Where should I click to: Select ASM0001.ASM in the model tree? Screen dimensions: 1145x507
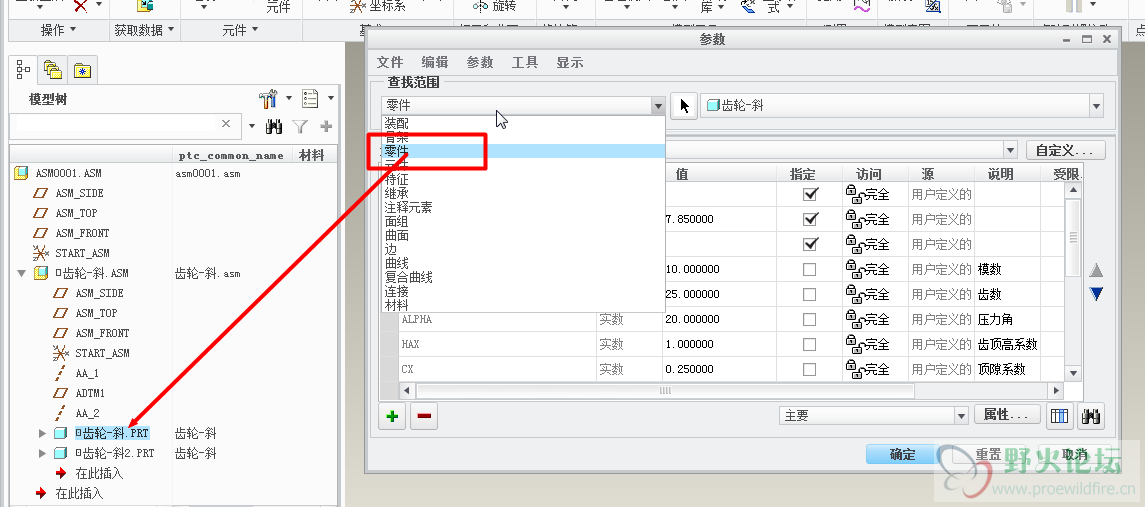[x=68, y=174]
